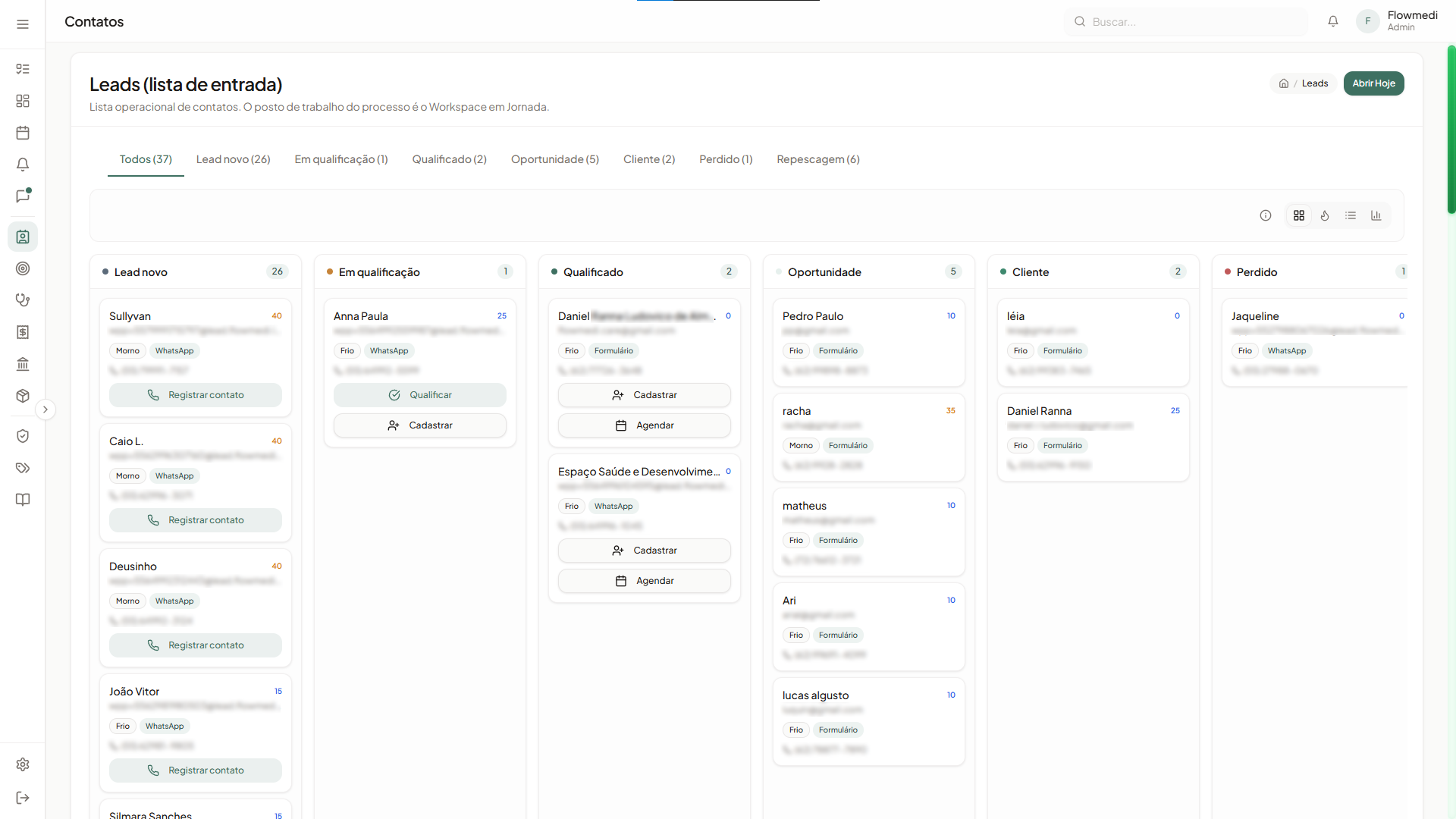Click the page vertical scrollbar
The height and width of the screenshot is (819, 1456).
[x=1451, y=129]
